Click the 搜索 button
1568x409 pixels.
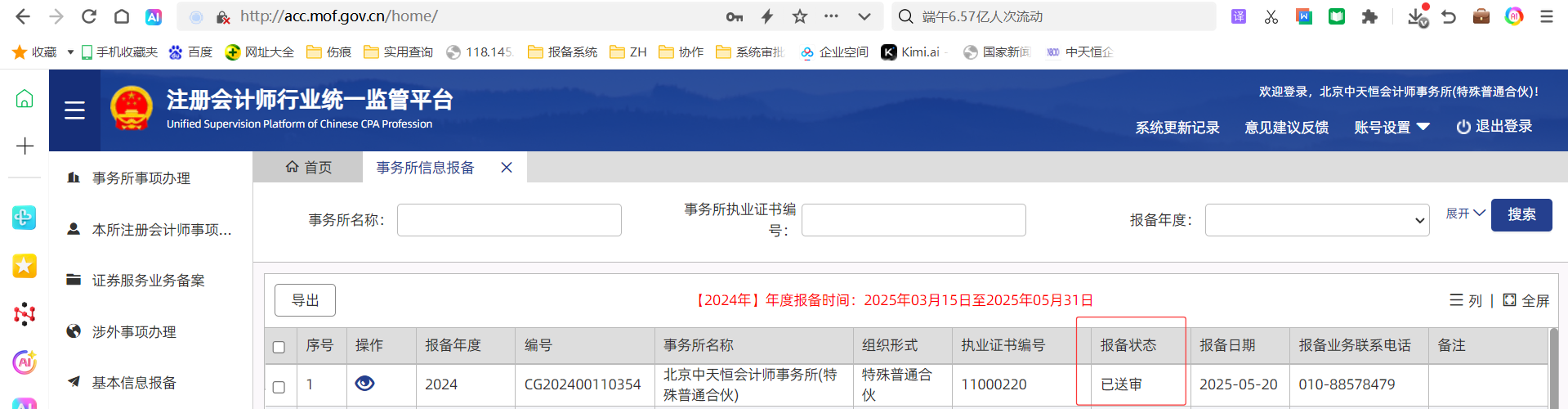pyautogui.click(x=1521, y=215)
